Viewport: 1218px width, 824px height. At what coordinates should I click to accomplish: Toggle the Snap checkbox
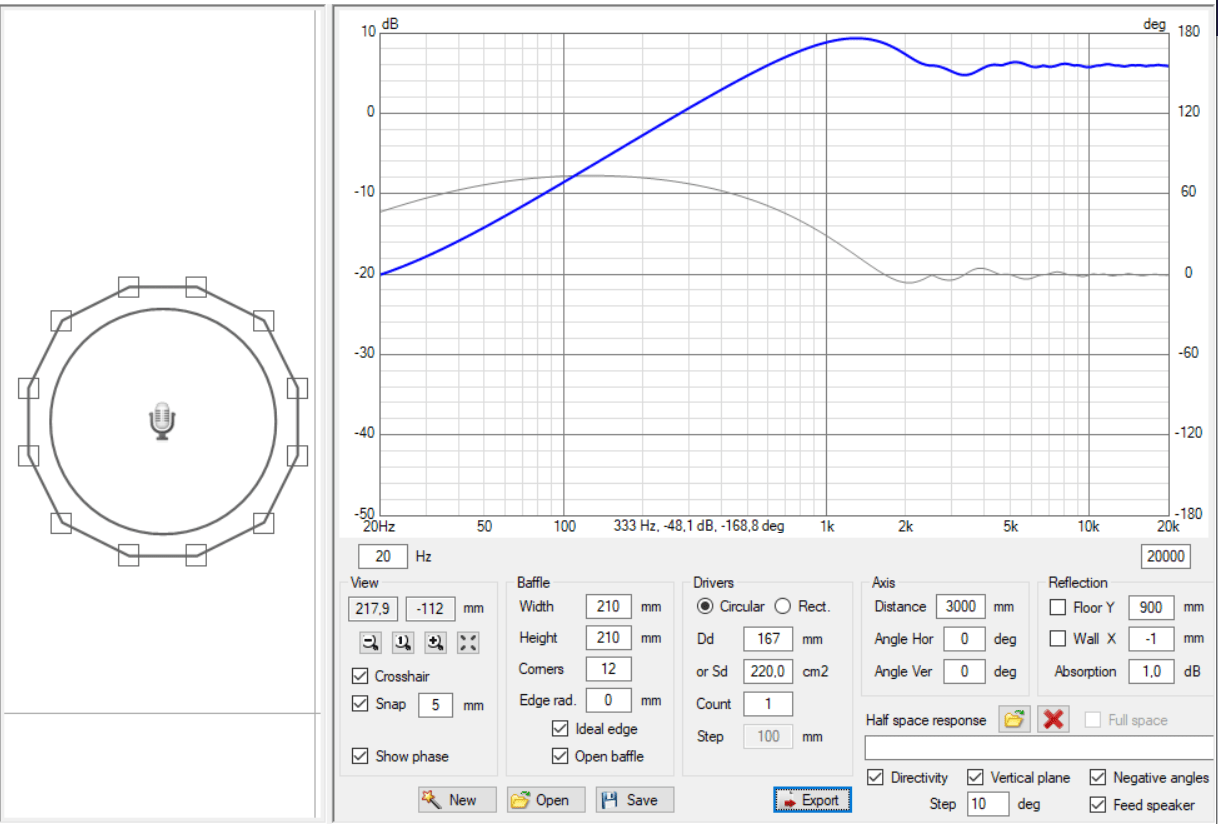(x=360, y=704)
